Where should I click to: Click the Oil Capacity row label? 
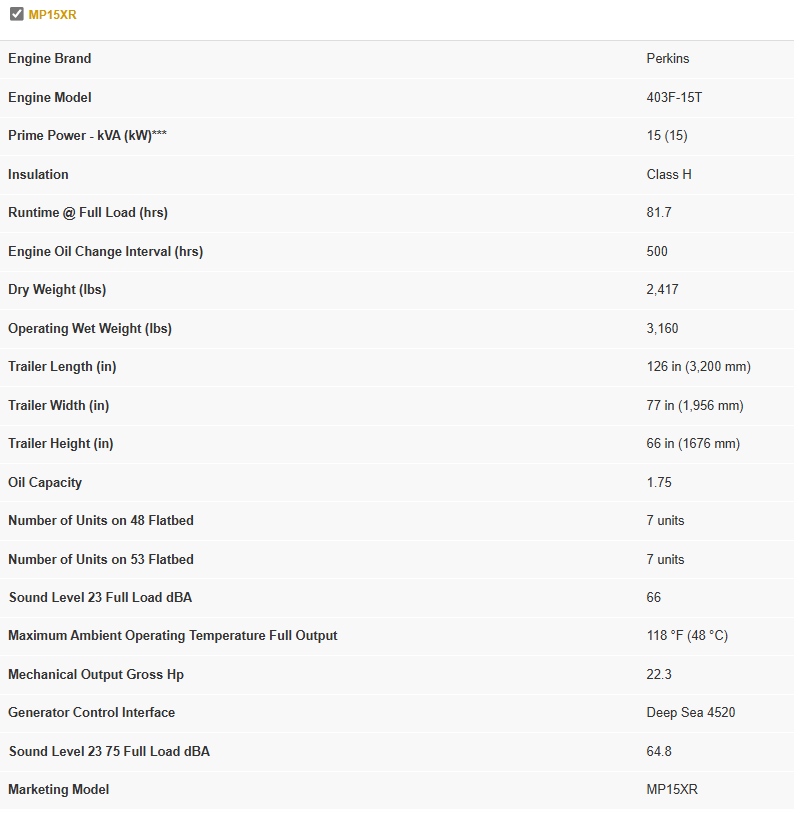[x=45, y=483]
